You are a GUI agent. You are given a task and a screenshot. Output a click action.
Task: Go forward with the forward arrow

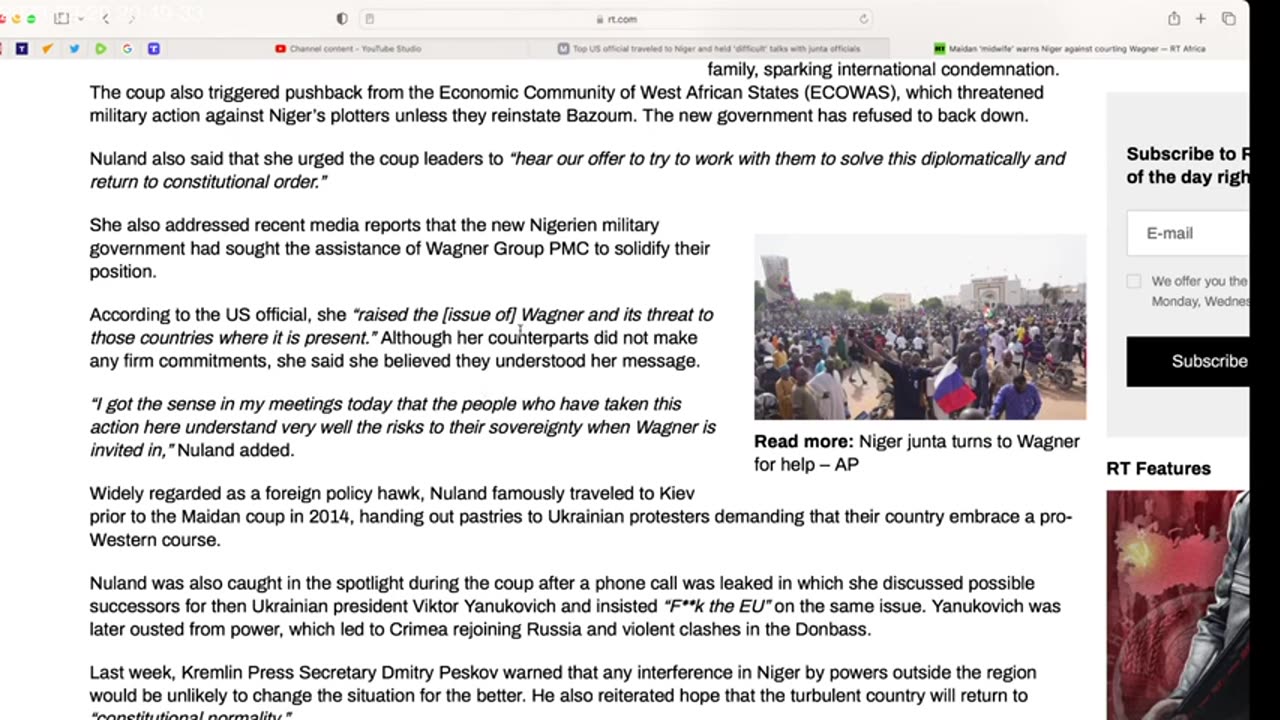132,19
